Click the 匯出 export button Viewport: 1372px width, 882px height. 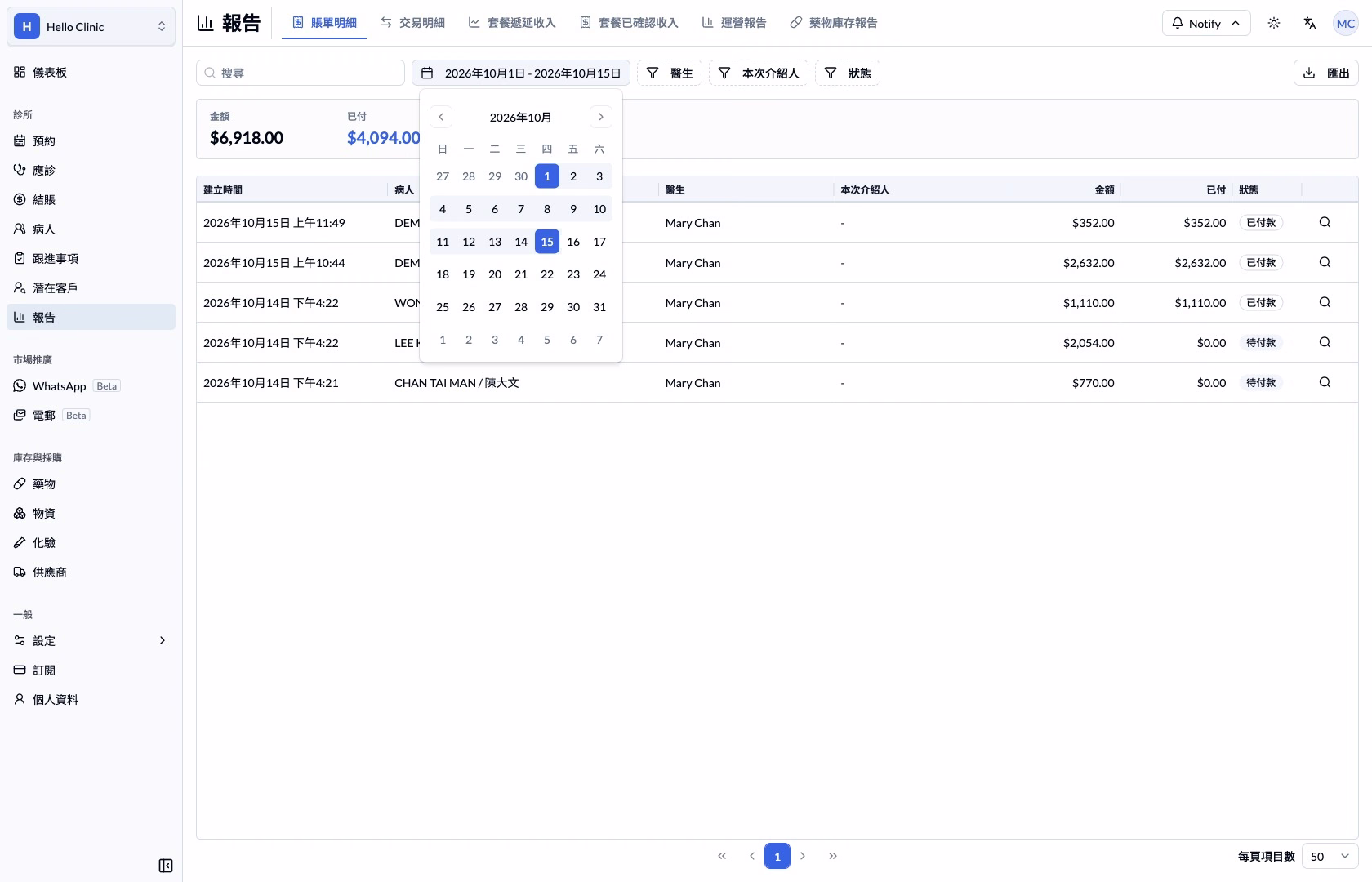[x=1325, y=73]
